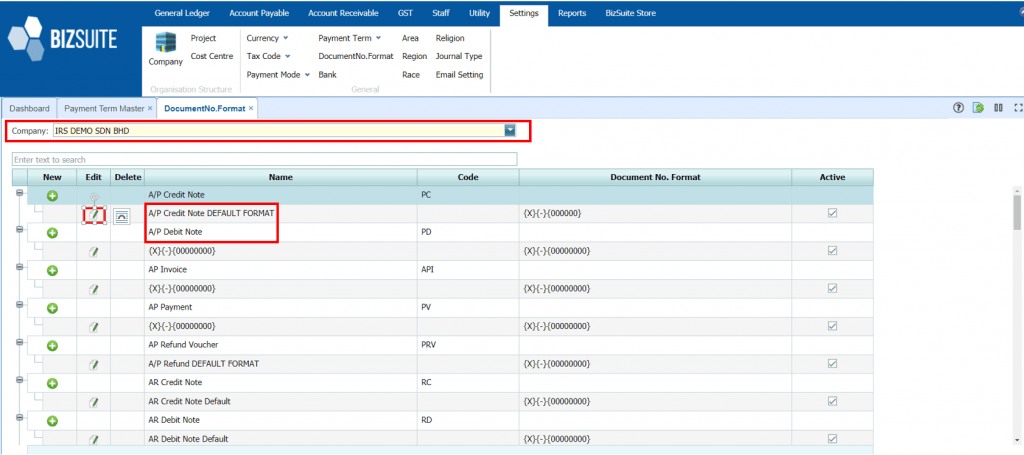Viewport: 1024px width, 455px height.
Task: Add new format under AP Refund Voucher
Action: [x=52, y=345]
